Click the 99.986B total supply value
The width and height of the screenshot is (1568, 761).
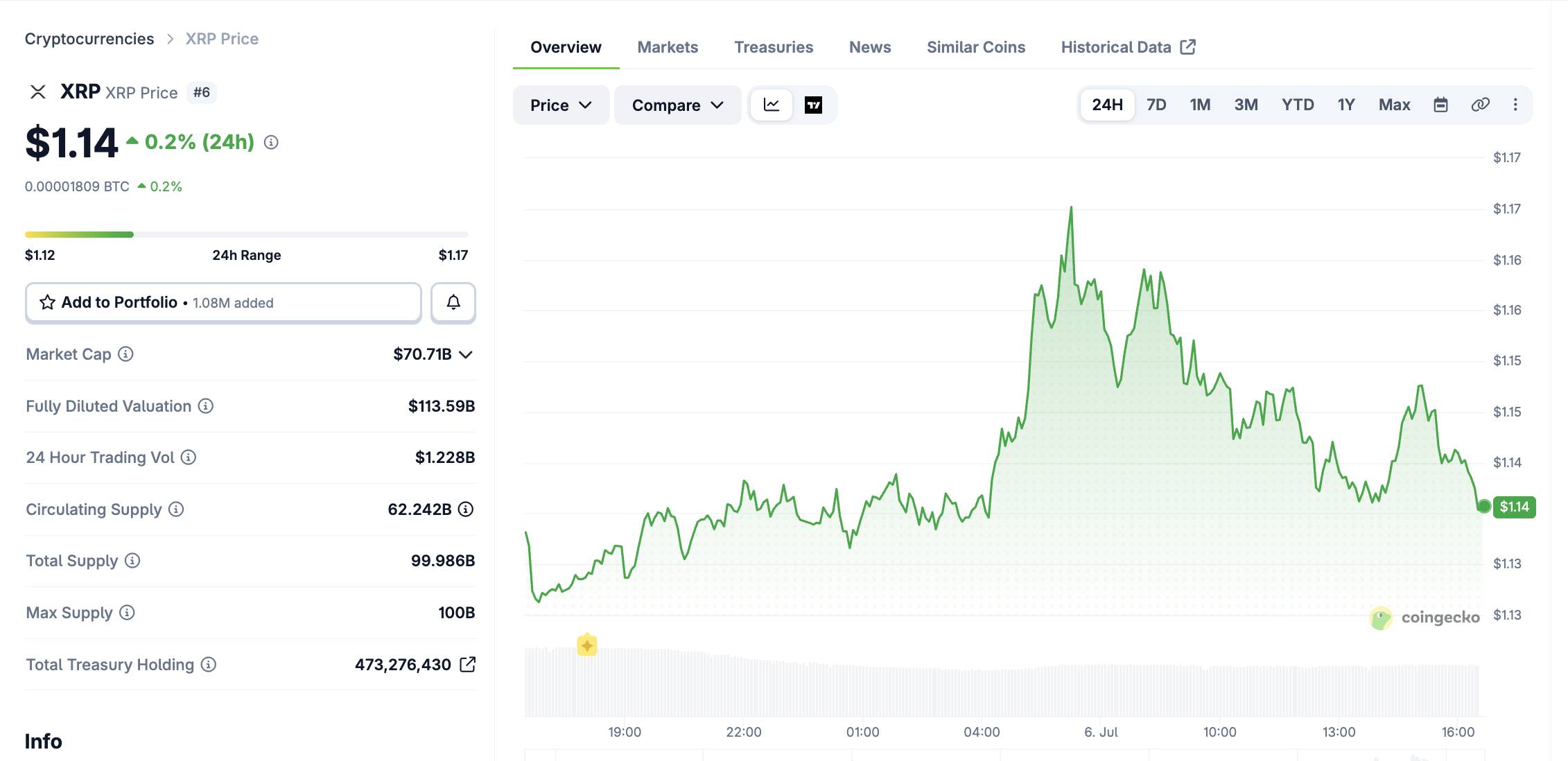(x=443, y=561)
